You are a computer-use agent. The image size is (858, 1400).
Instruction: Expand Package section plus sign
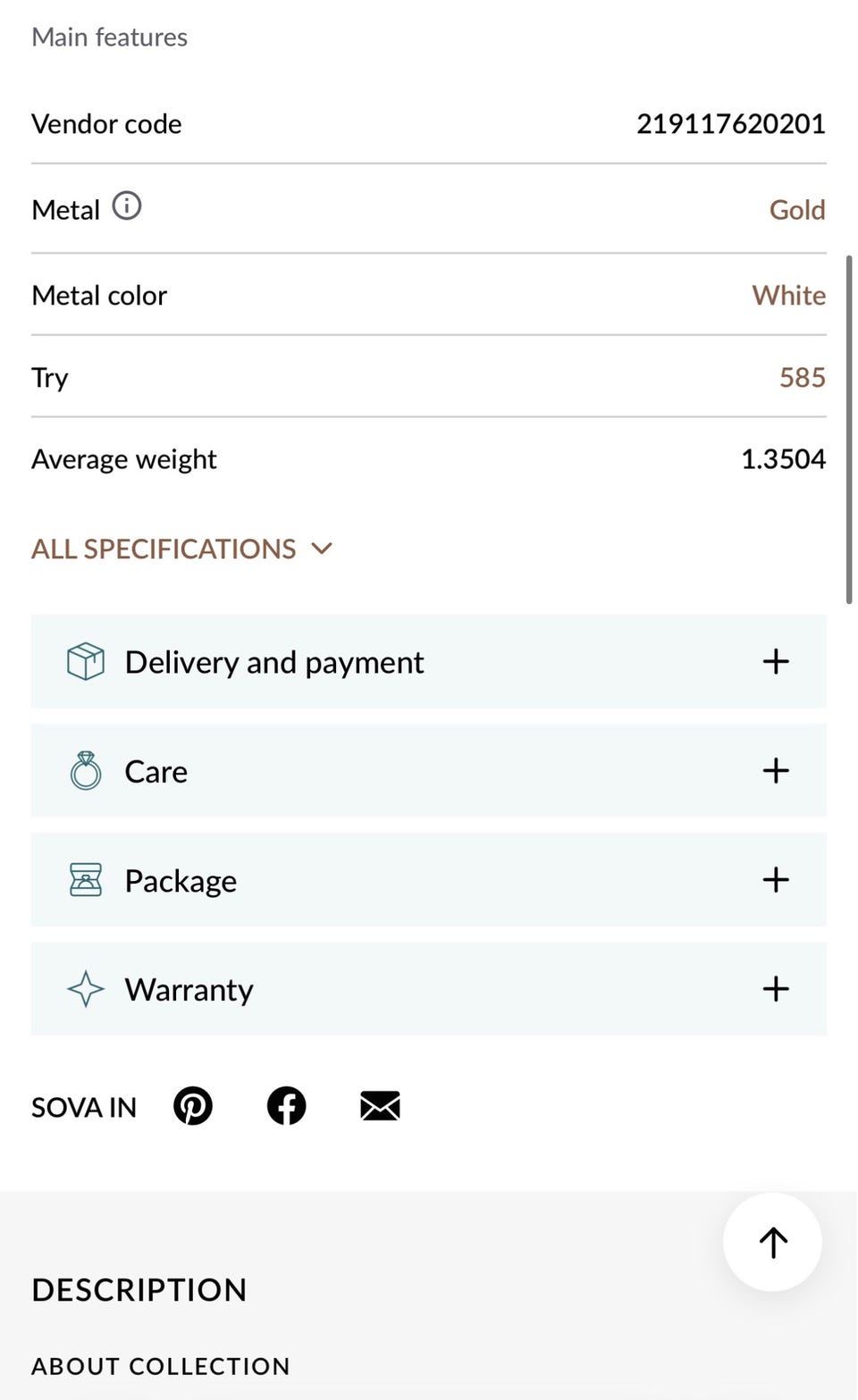(x=776, y=880)
